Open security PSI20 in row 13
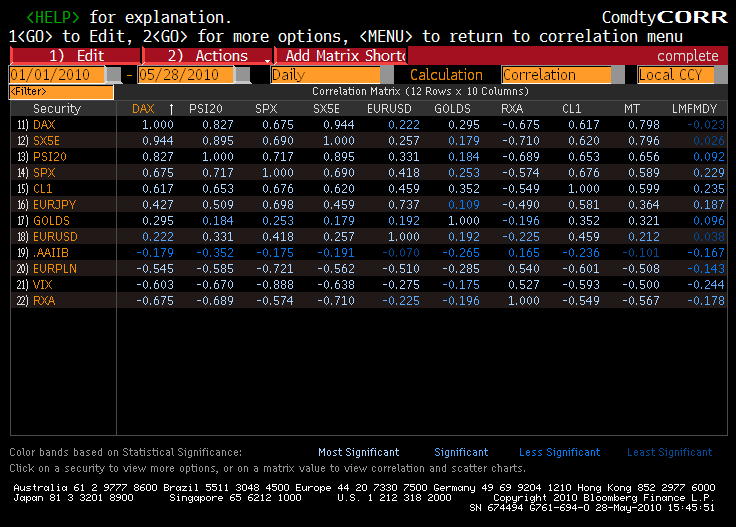This screenshot has height=527, width=736. tap(50, 157)
